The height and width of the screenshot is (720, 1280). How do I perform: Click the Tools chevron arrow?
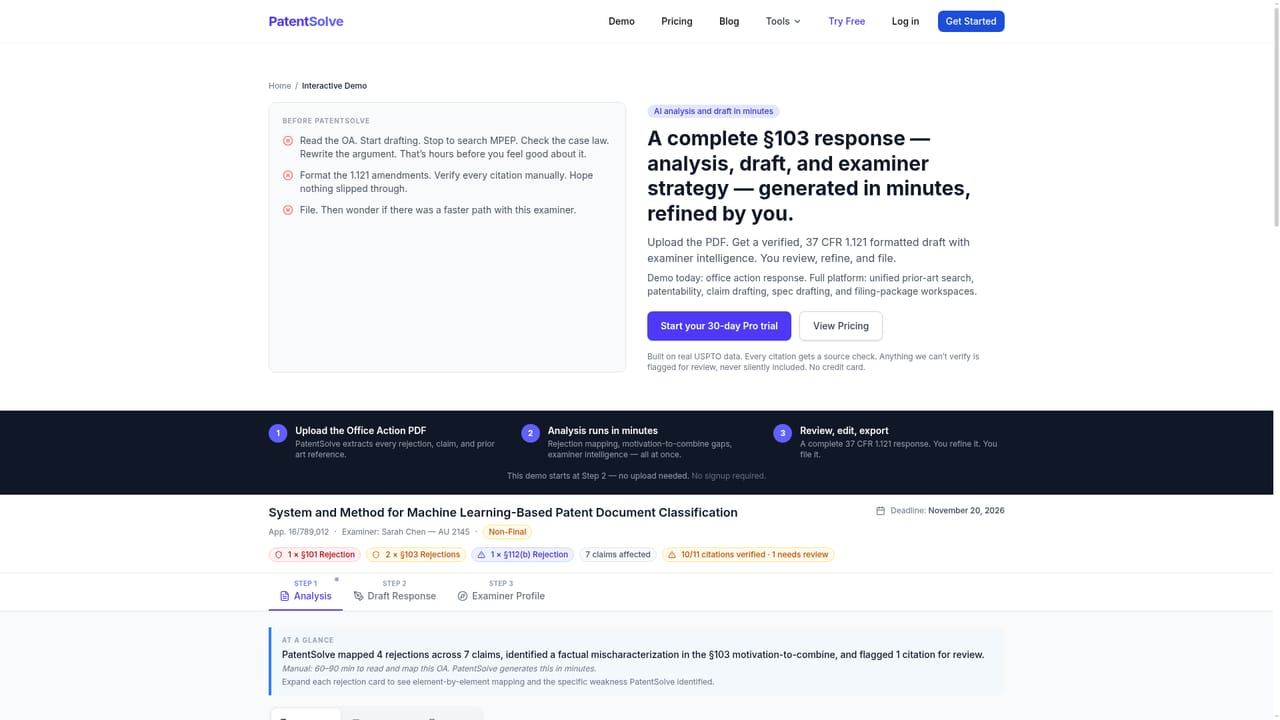[797, 21]
